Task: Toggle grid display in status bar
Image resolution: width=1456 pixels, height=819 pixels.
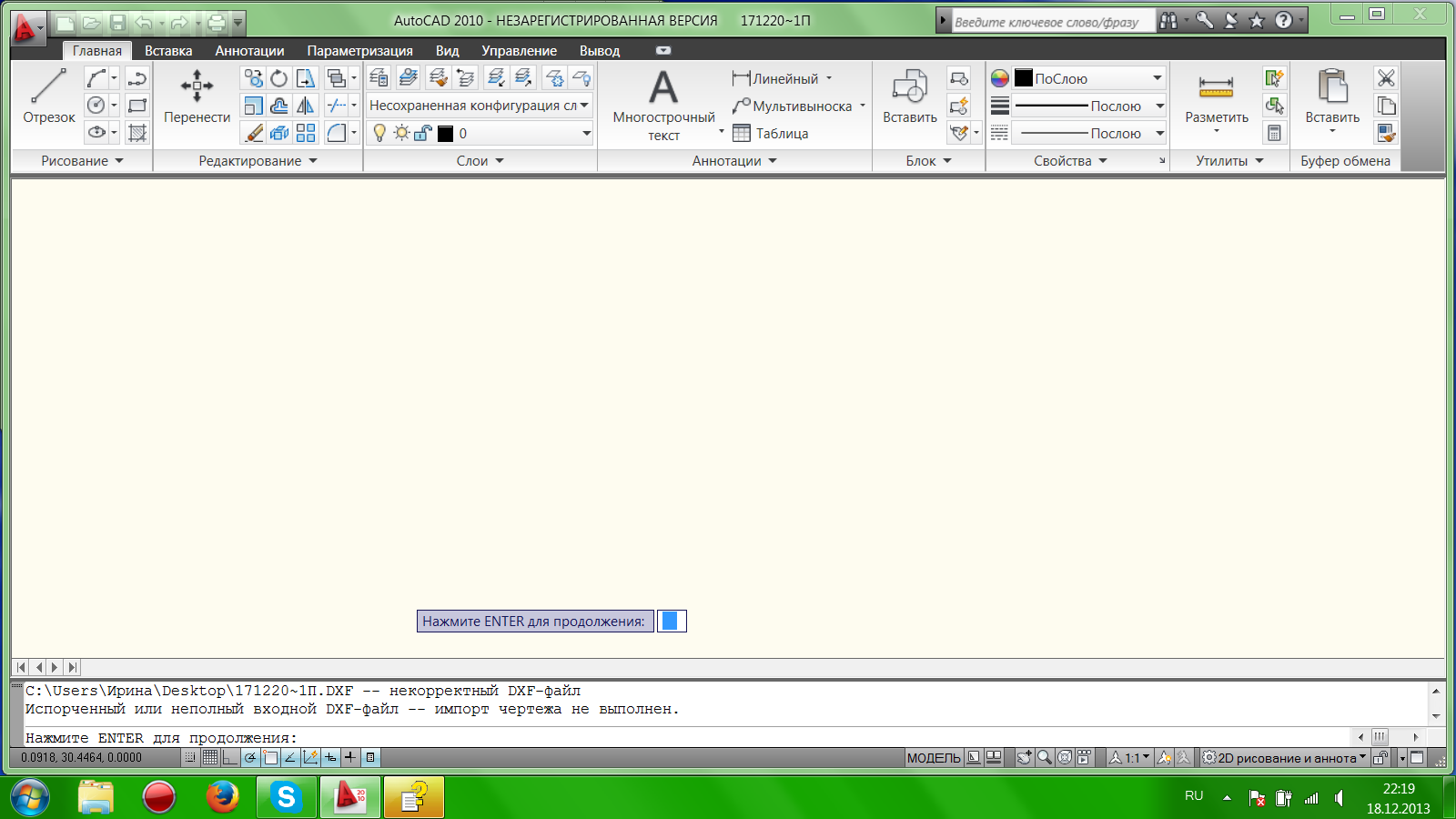Action: click(x=210, y=757)
